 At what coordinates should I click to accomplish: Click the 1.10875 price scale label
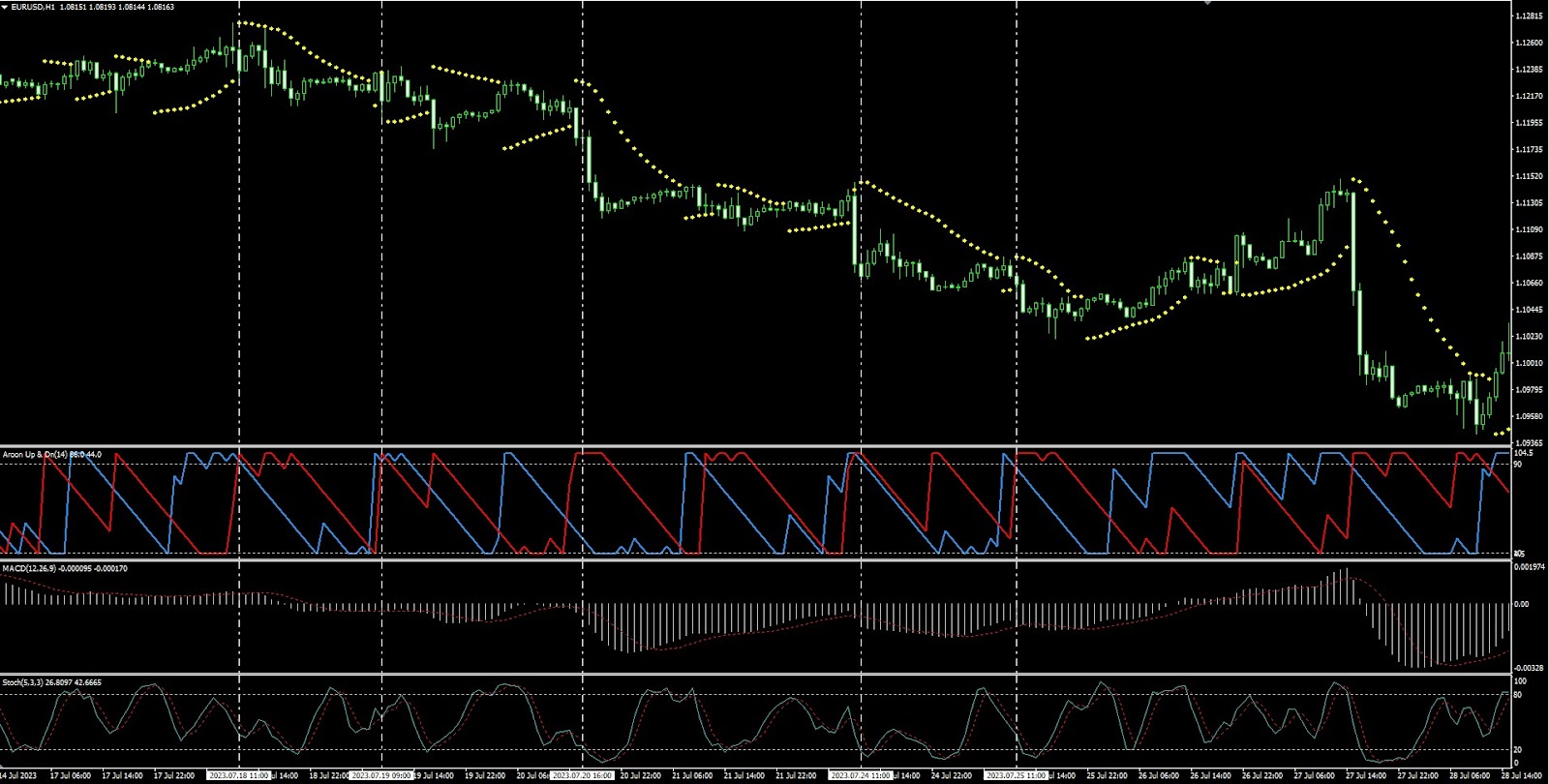pyautogui.click(x=1530, y=256)
